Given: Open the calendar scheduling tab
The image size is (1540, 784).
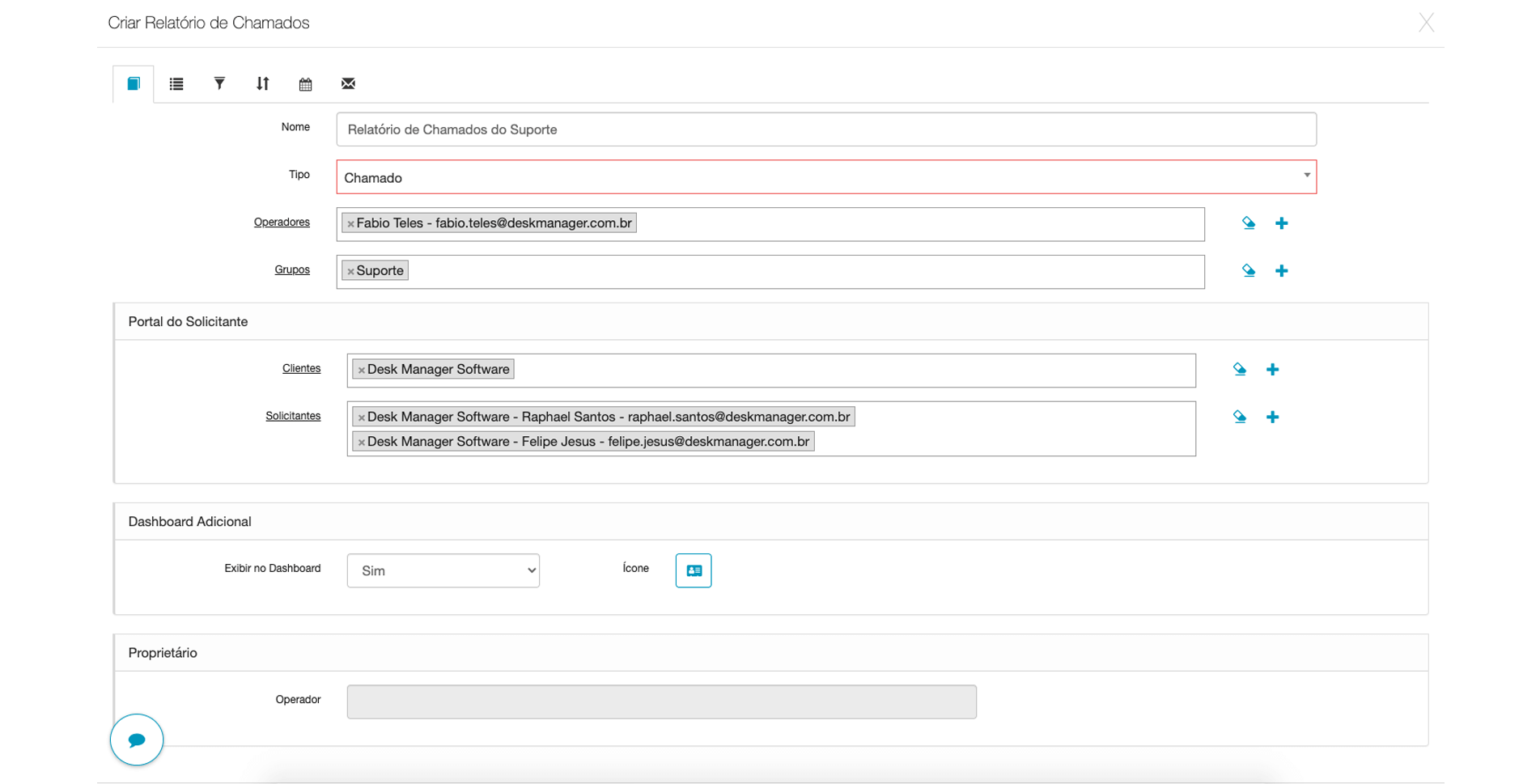Looking at the screenshot, I should (x=305, y=84).
